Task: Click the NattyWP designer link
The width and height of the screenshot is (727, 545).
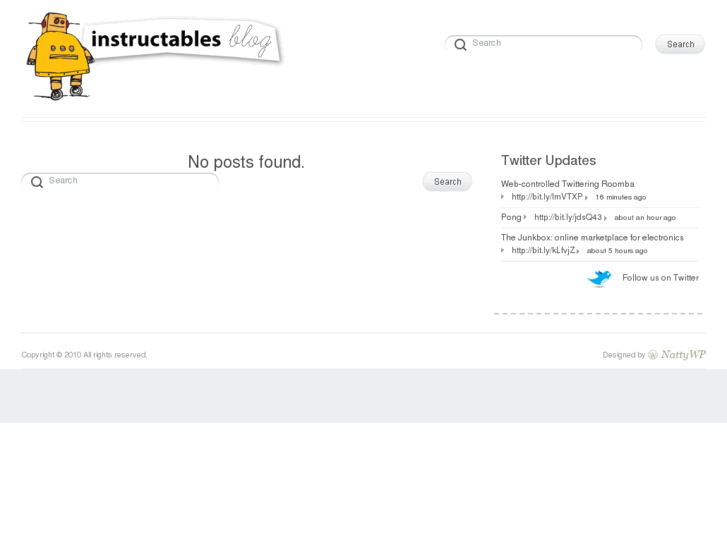Action: click(683, 355)
